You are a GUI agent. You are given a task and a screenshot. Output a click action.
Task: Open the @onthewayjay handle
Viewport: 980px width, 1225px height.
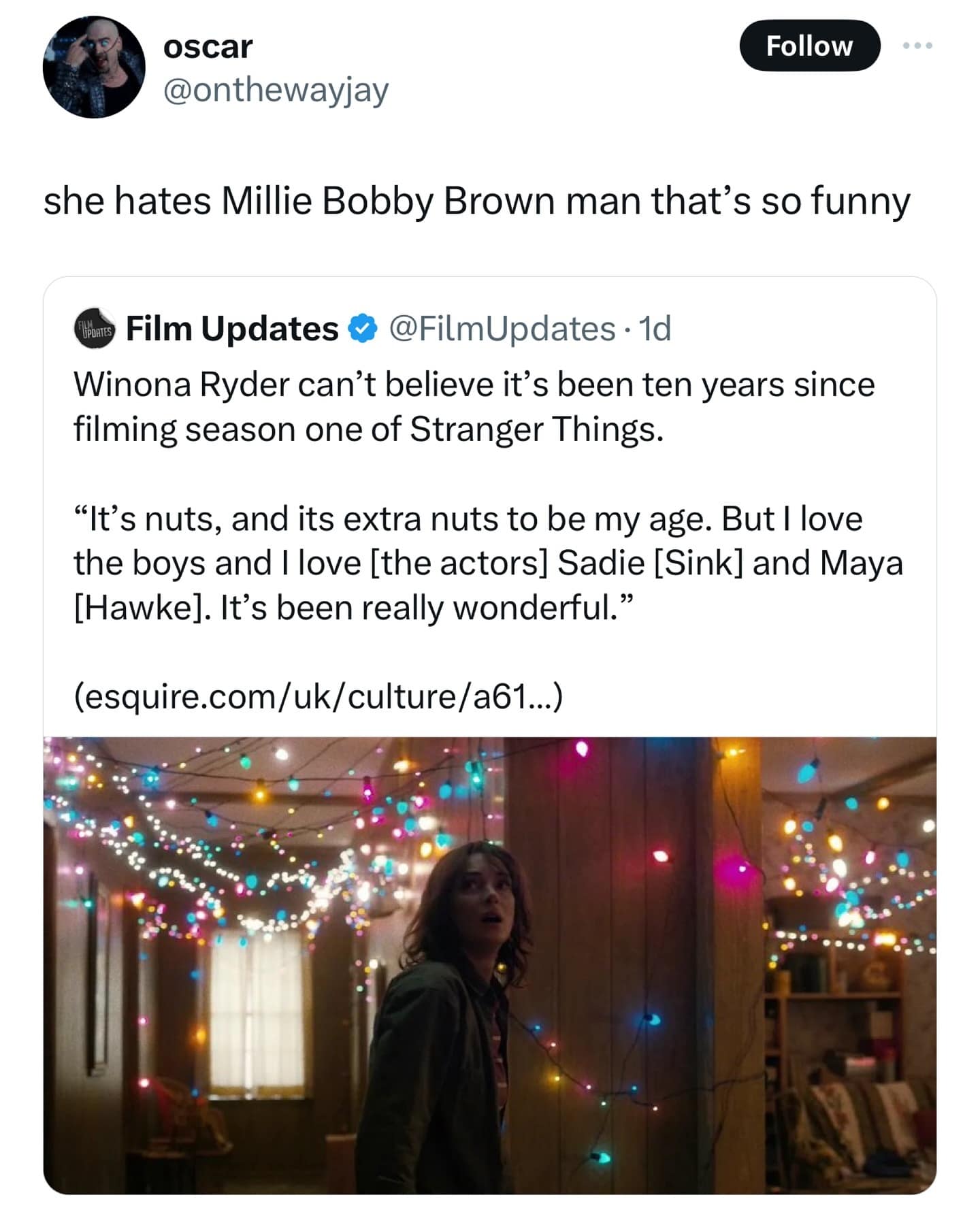click(276, 90)
